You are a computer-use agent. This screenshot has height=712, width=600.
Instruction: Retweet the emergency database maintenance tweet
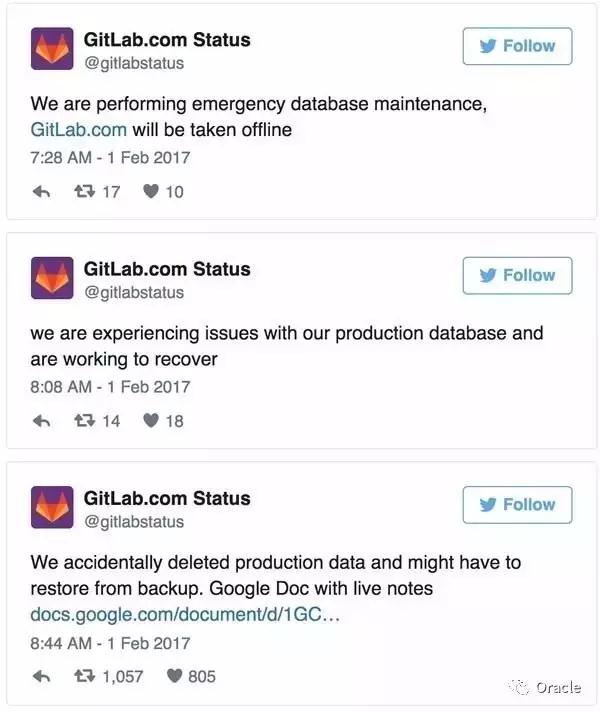tap(85, 192)
